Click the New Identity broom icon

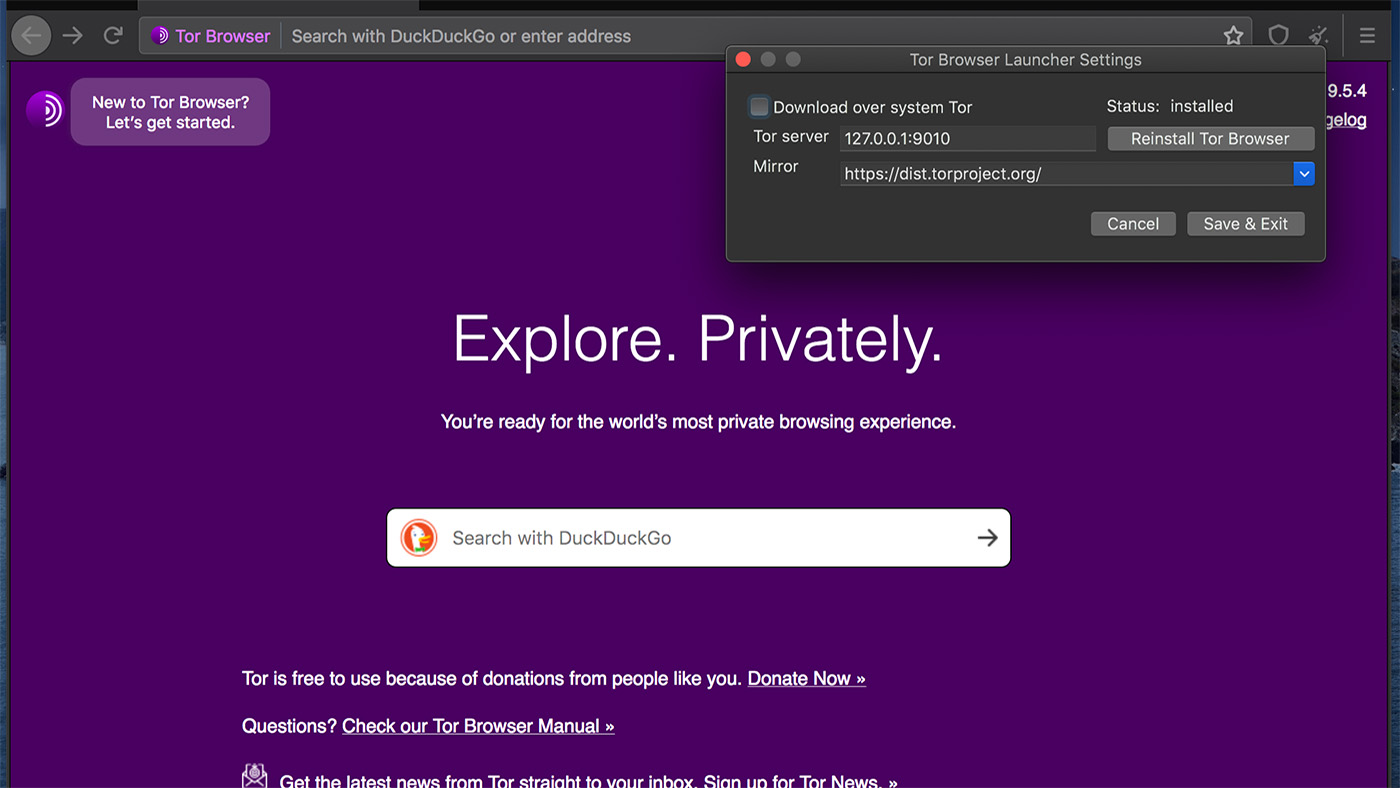click(1319, 36)
